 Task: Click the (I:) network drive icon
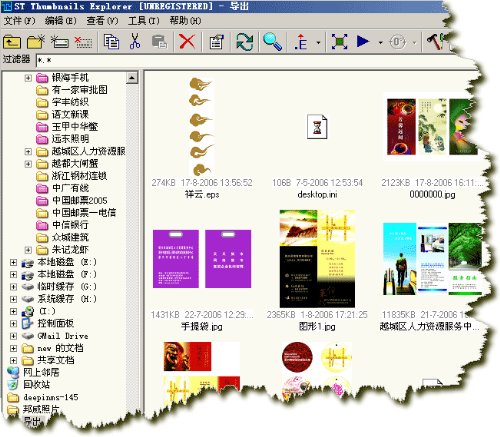tap(27, 312)
